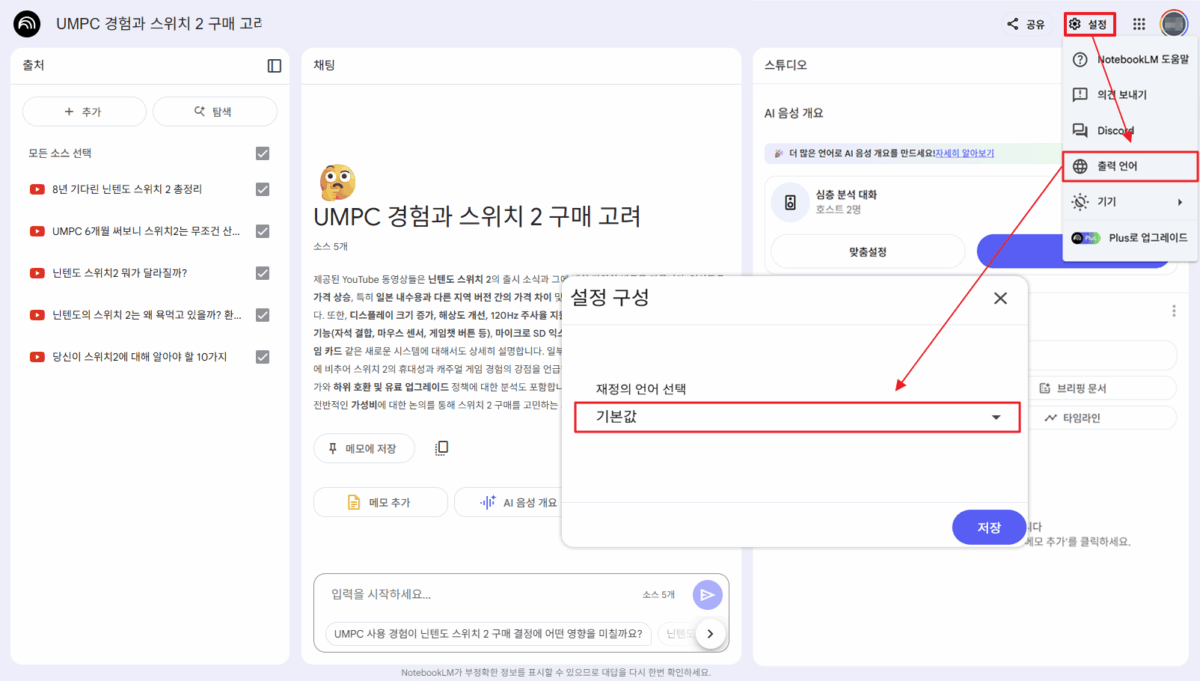Click the send message arrow button
The width and height of the screenshot is (1200, 681).
click(x=707, y=595)
